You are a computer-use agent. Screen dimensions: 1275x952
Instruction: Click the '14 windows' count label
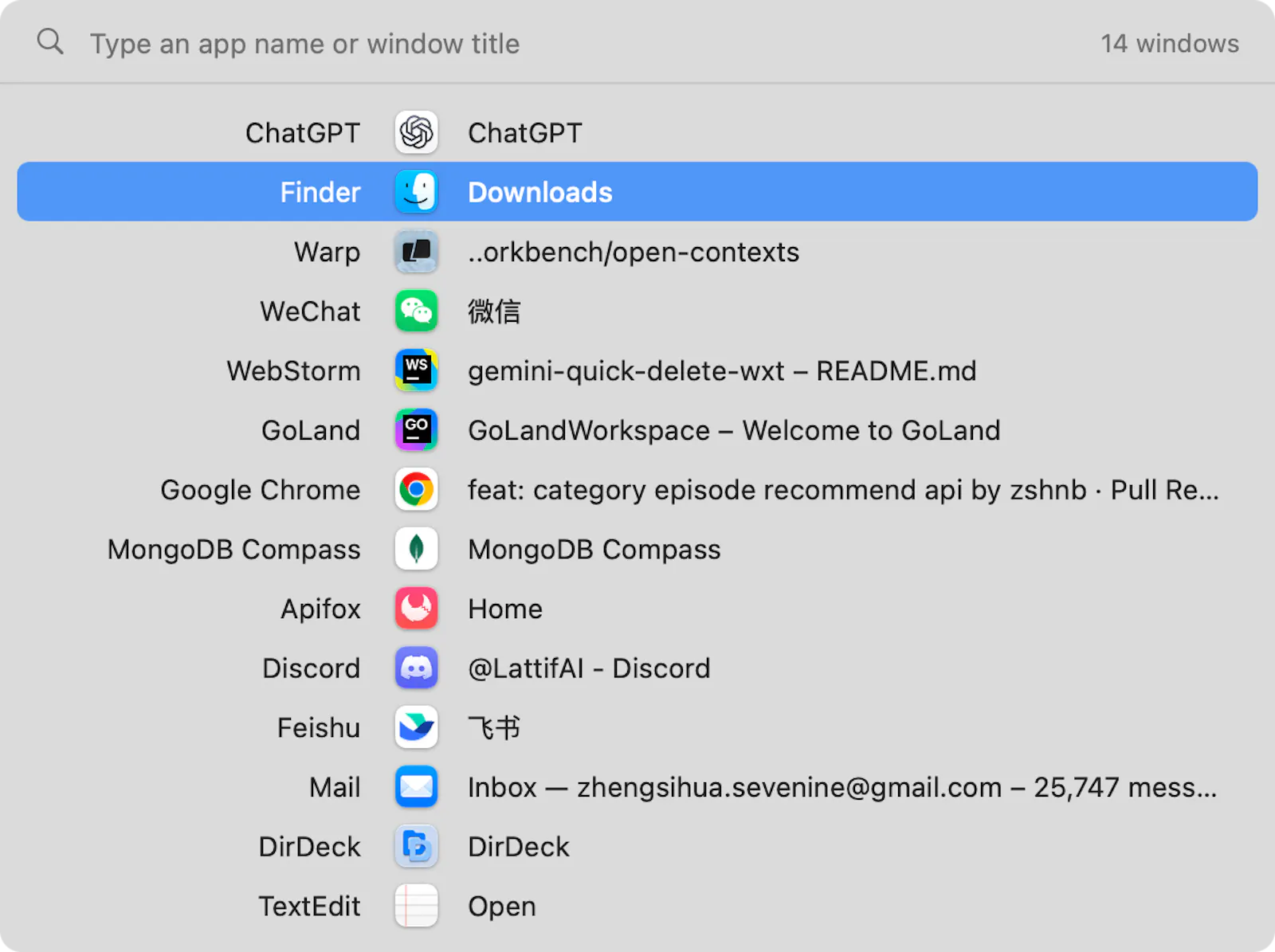(x=1170, y=43)
